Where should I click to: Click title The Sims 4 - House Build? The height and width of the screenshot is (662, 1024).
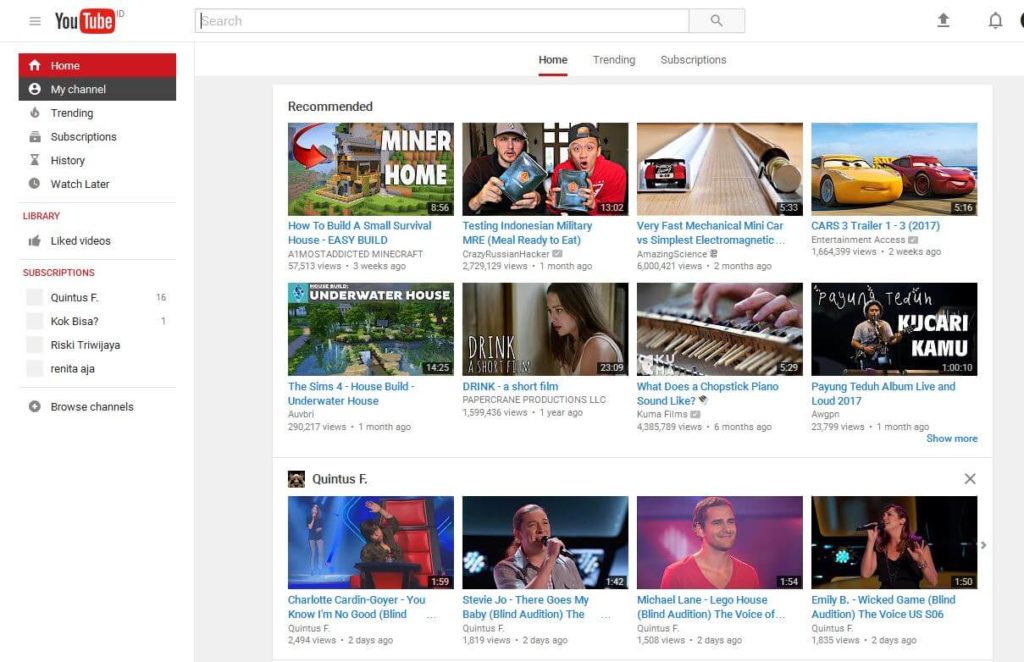coord(351,394)
